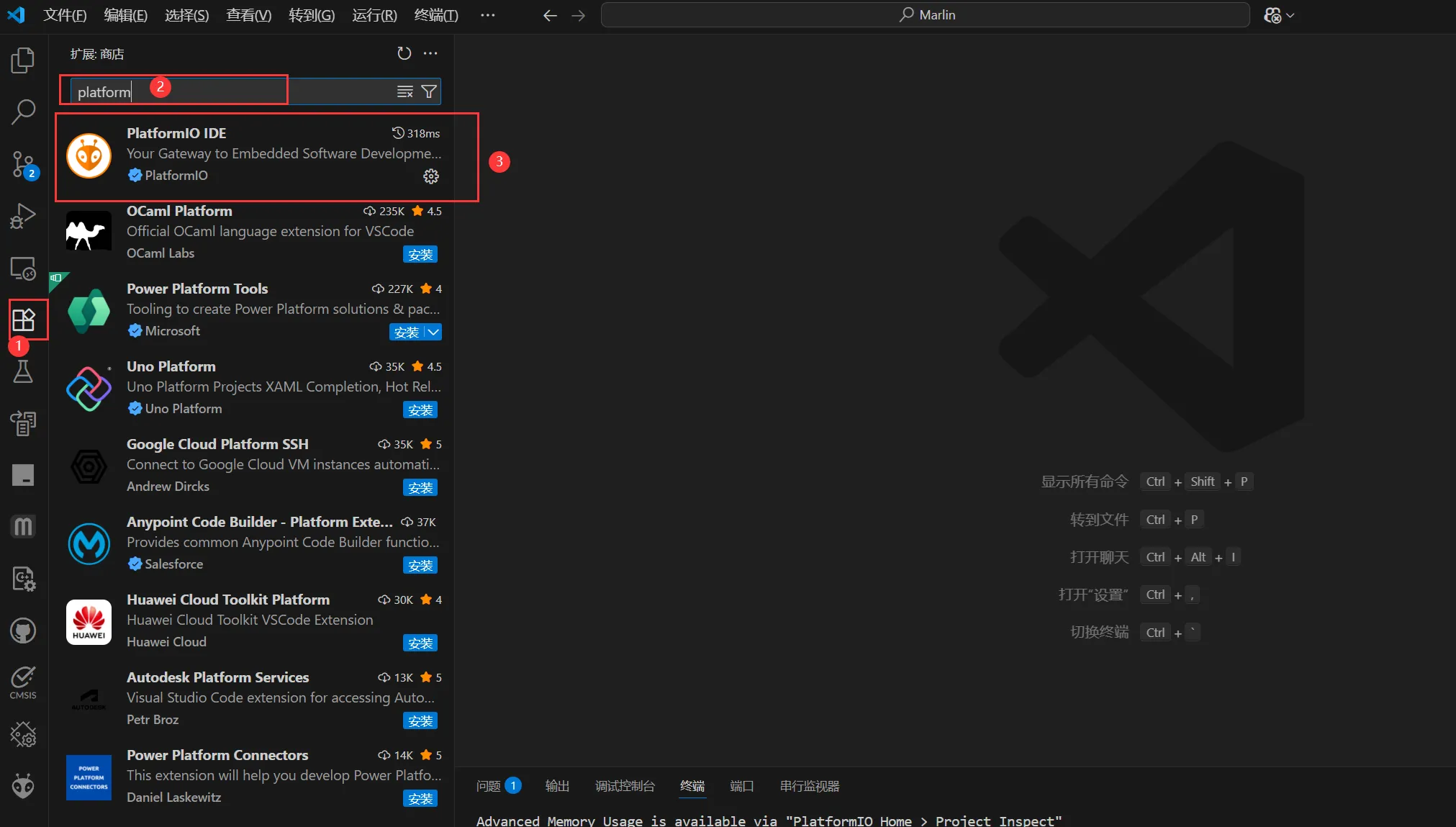Open the Testing flask view
Viewport: 1456px width, 827px height.
tap(23, 371)
